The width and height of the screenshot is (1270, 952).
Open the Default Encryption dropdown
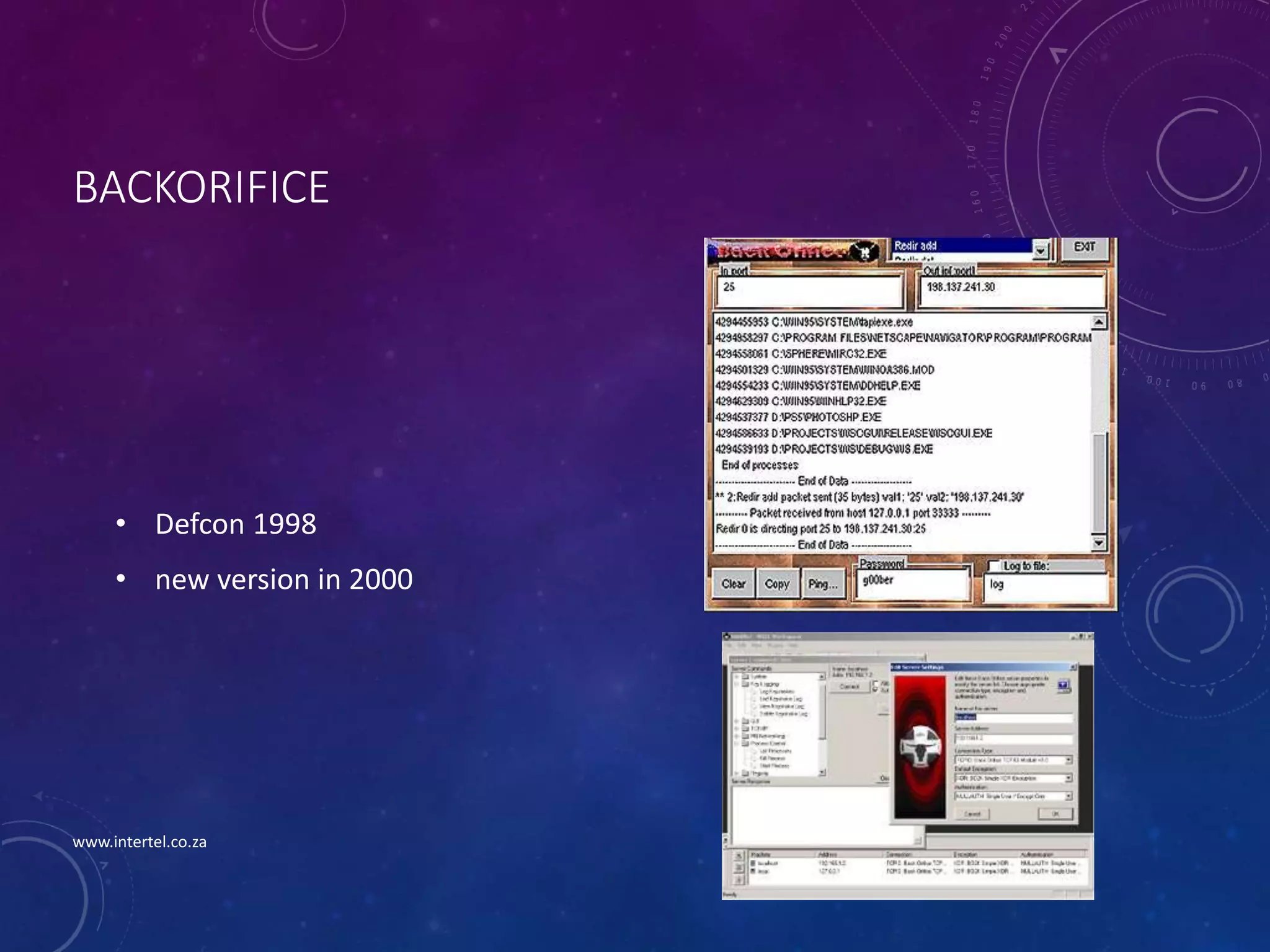tap(1068, 778)
